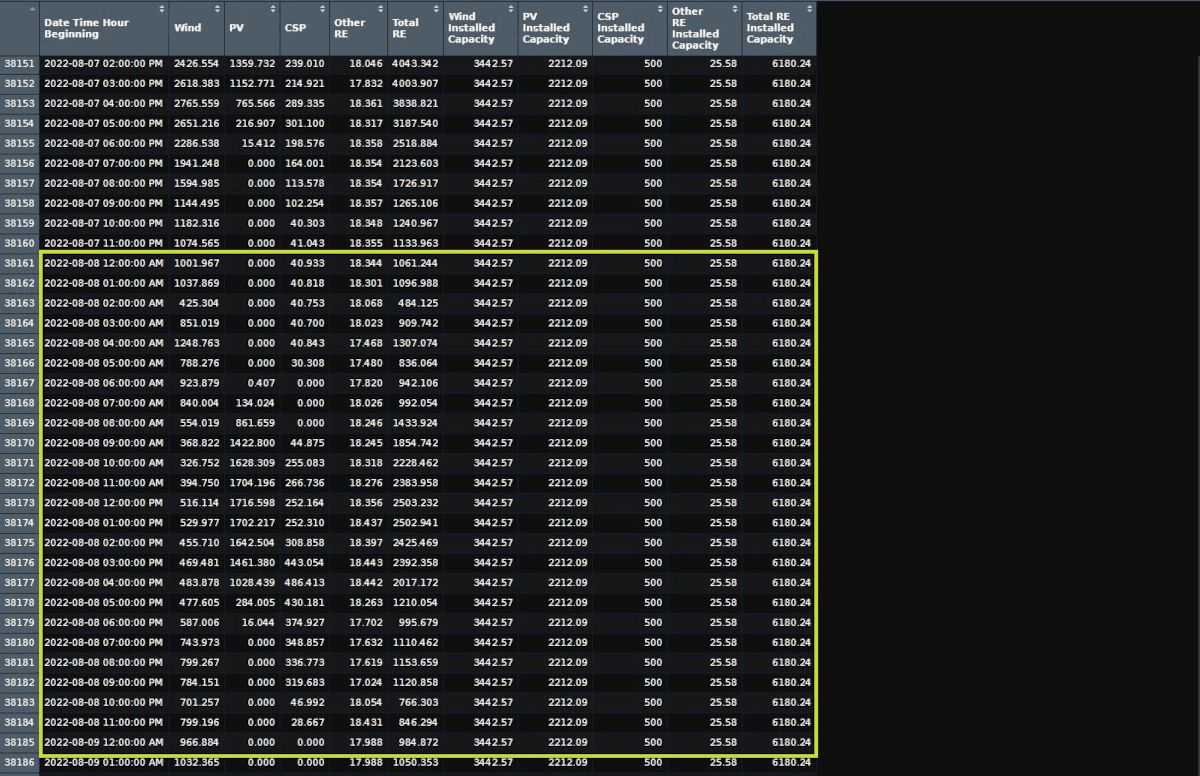This screenshot has width=1200, height=776.
Task: Sort using PV Installed Capacity arrows
Action: 587,9
